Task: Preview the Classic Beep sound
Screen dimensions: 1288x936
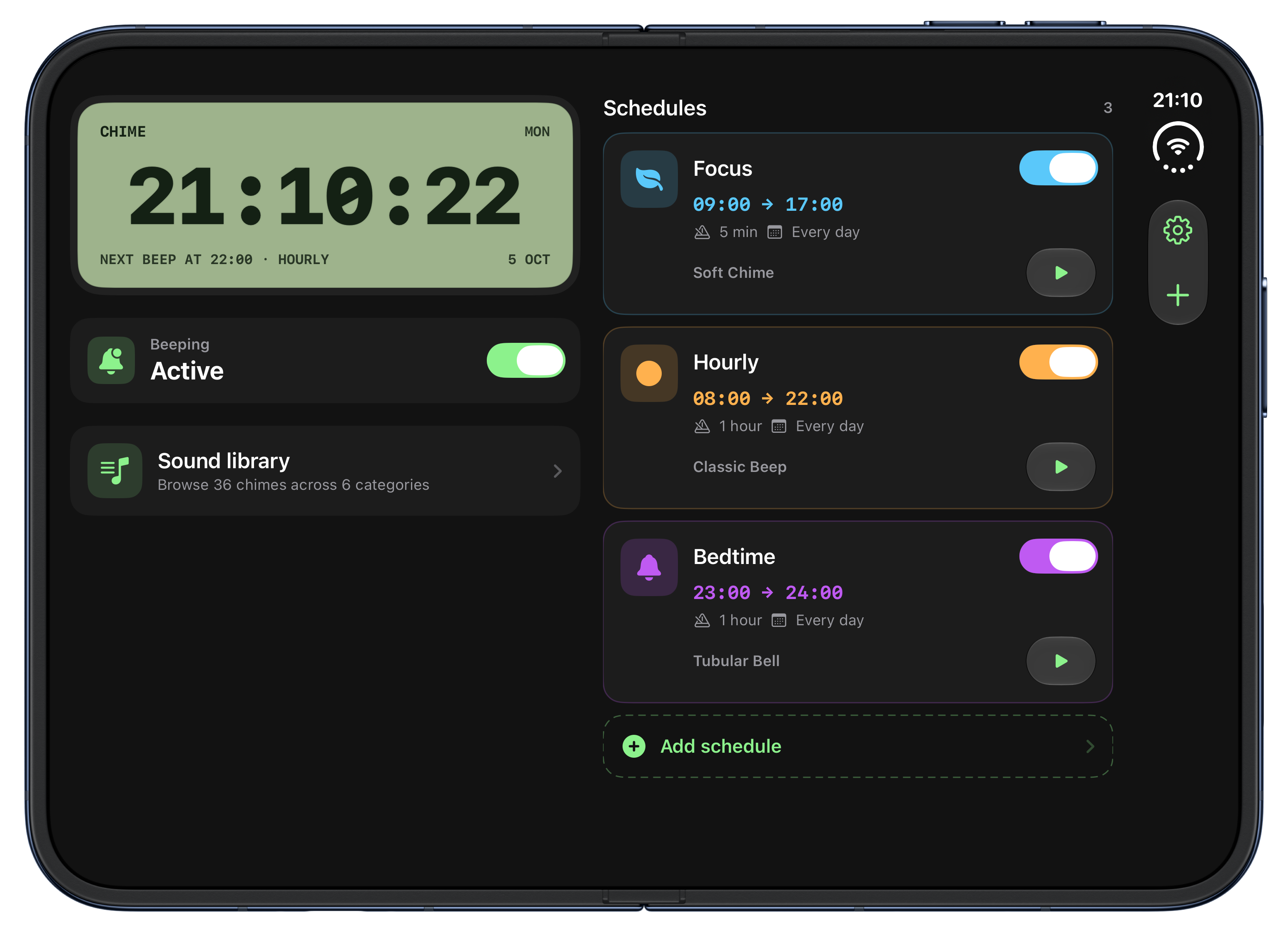Action: tap(1060, 467)
